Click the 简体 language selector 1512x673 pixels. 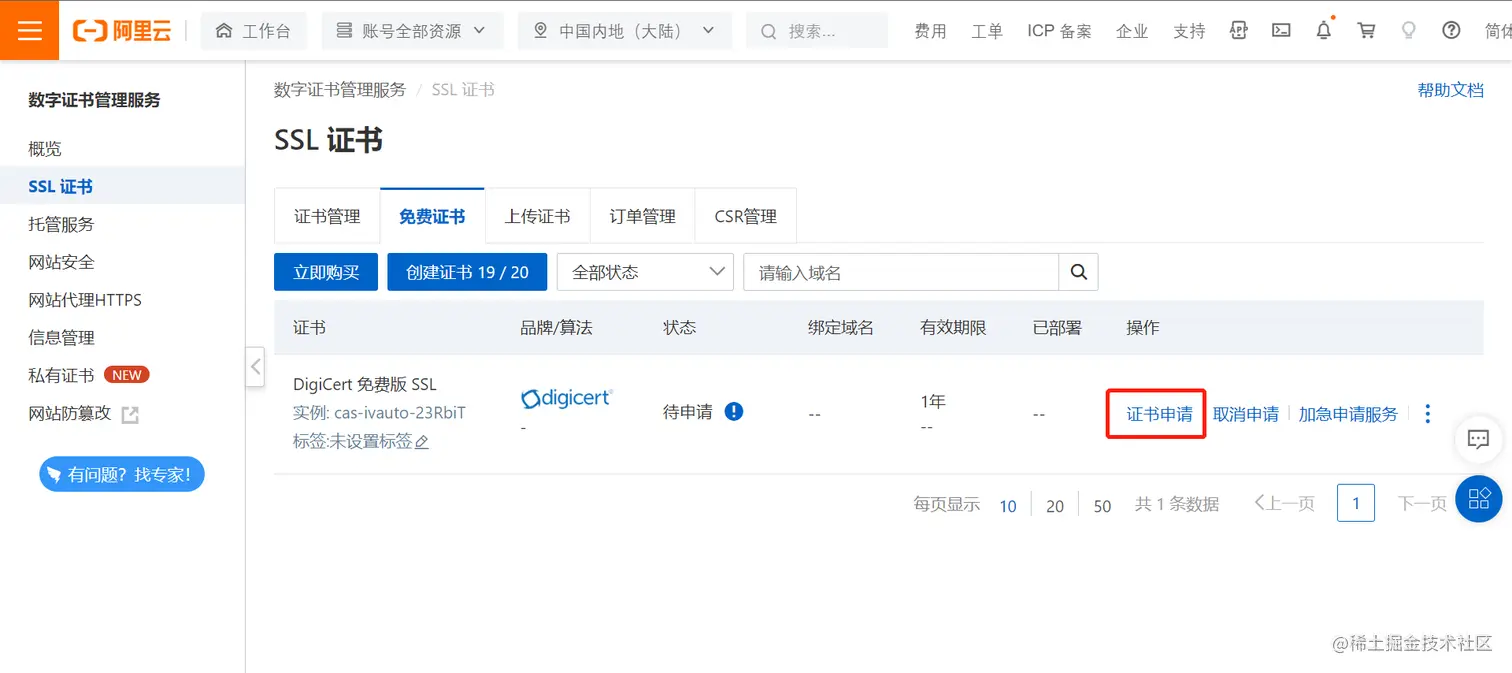[1497, 31]
